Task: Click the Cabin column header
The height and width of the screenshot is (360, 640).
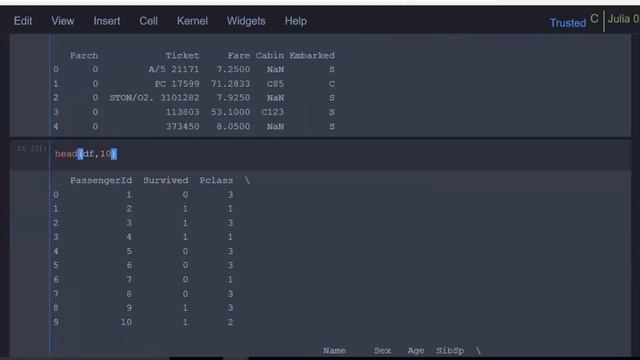Action: pyautogui.click(x=270, y=56)
